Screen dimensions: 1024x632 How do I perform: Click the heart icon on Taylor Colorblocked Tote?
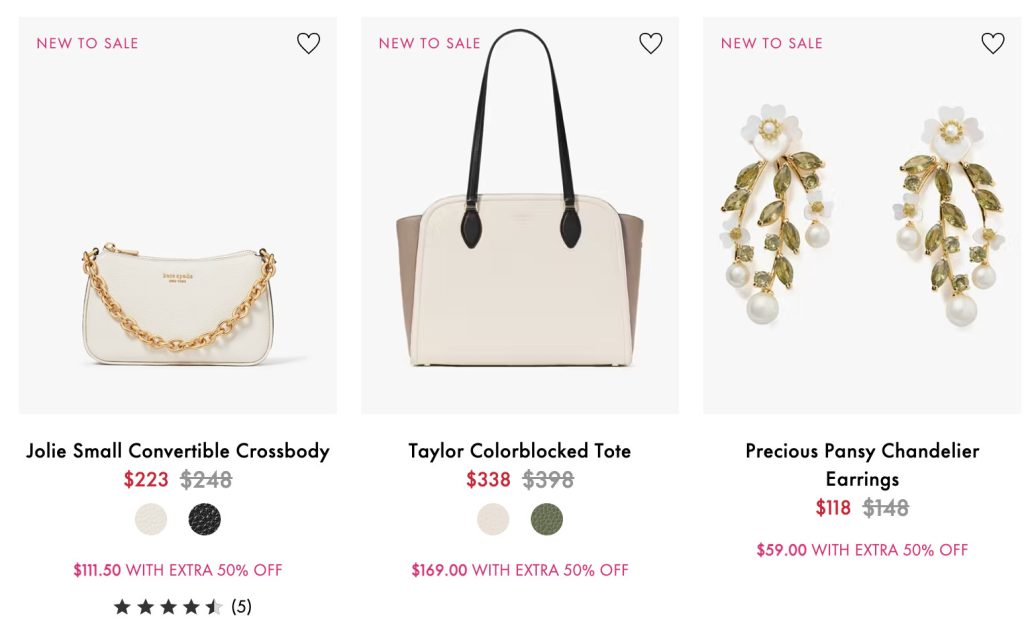(x=650, y=43)
